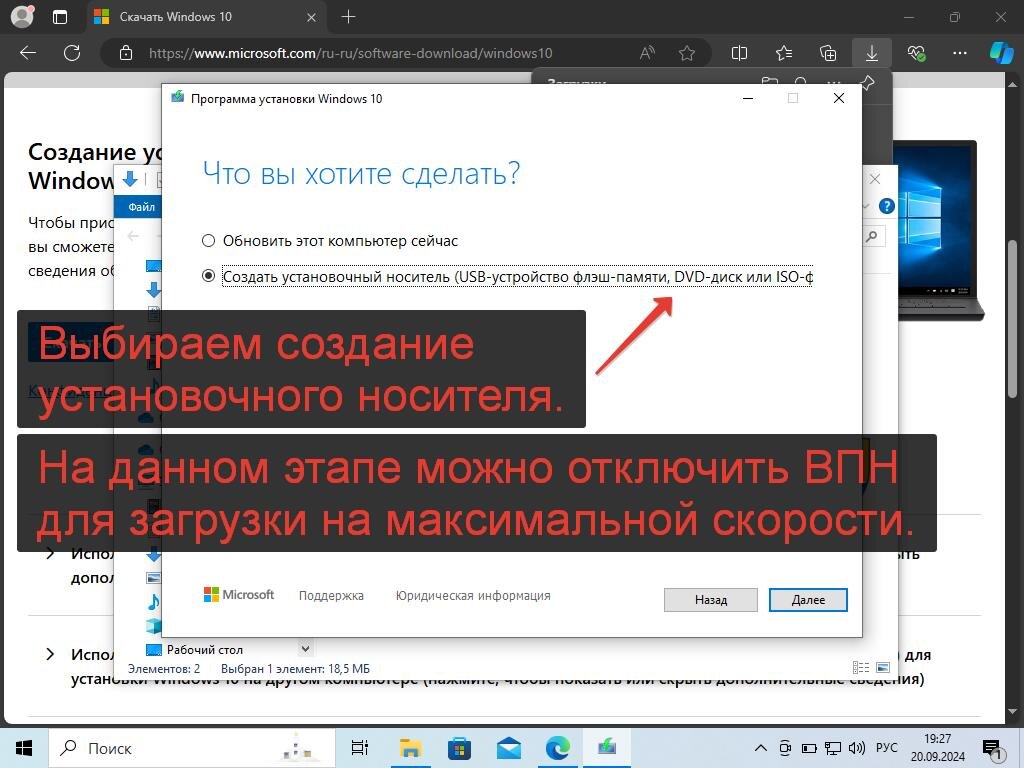Open the notification center icon
This screenshot has height=768, width=1024.
pos(993,750)
